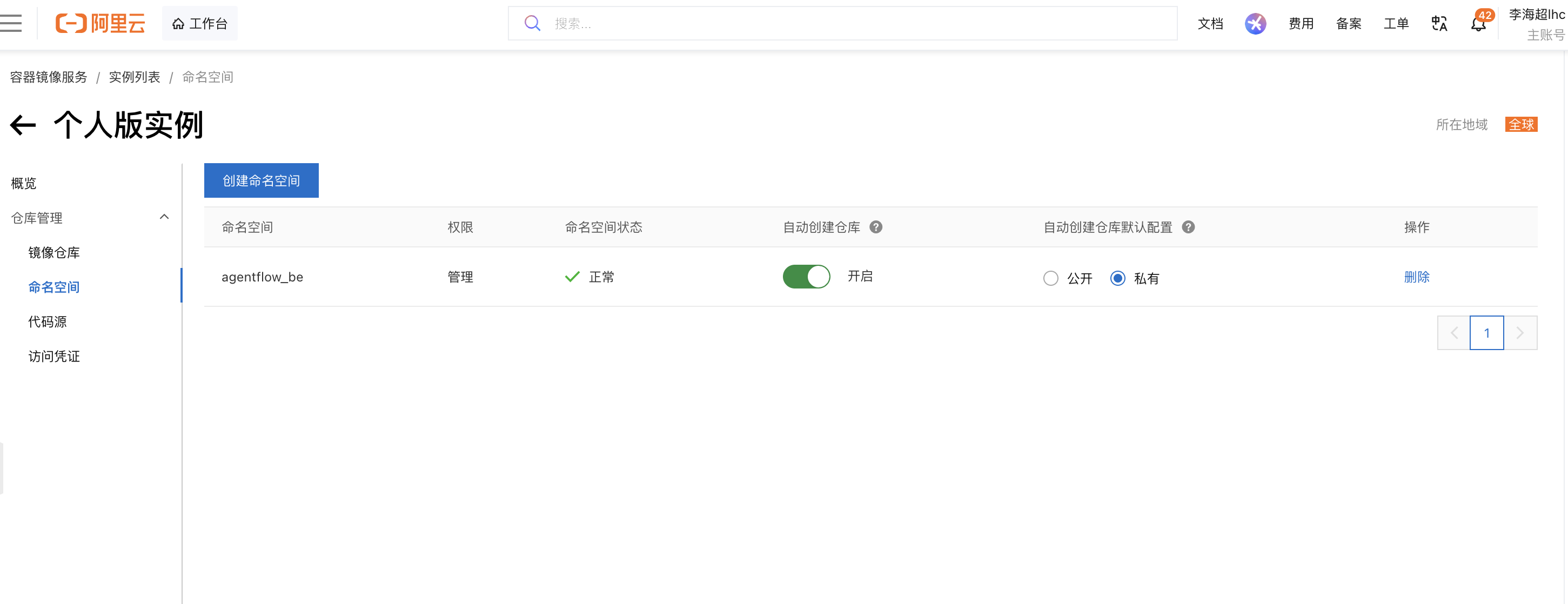The image size is (1568, 604).
Task: Select the 公开 radio option
Action: pyautogui.click(x=1050, y=278)
